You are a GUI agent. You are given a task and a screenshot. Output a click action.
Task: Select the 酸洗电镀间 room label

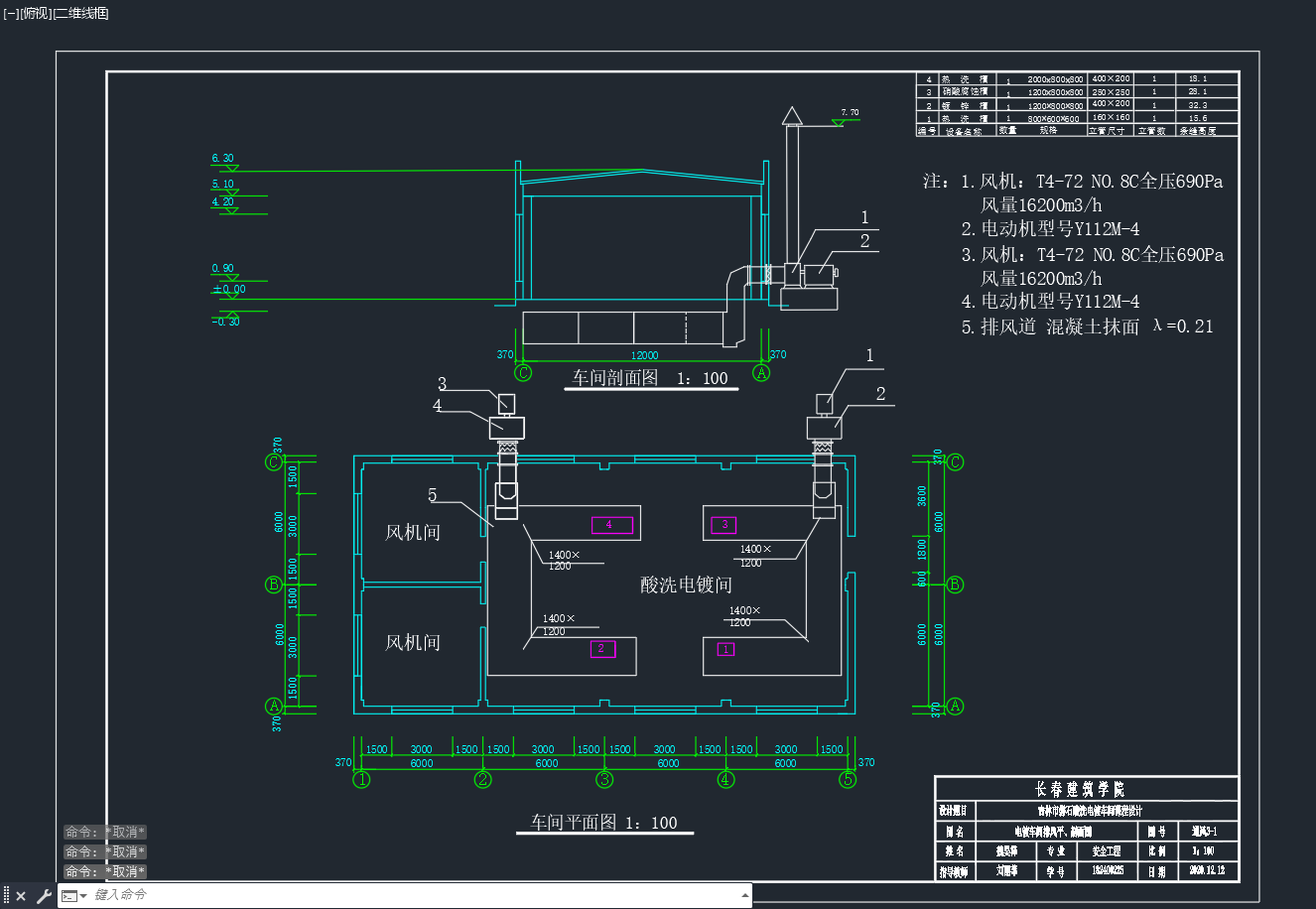point(686,584)
